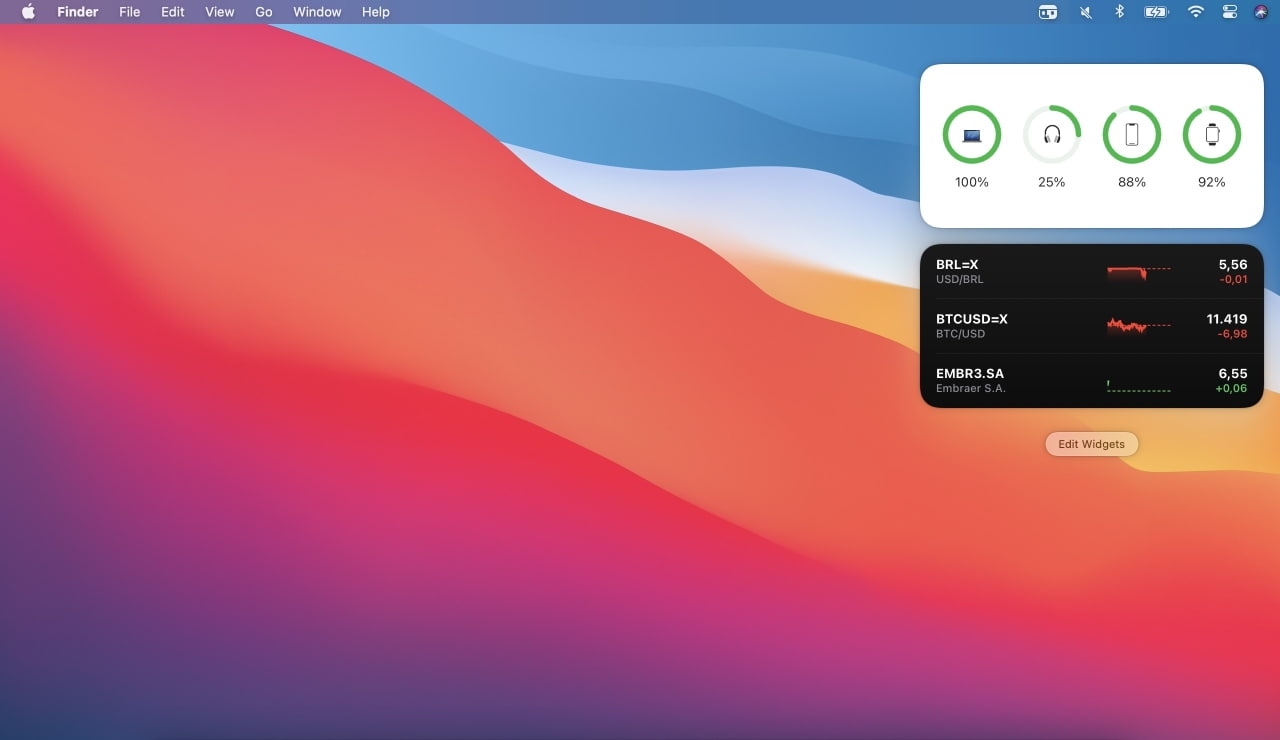This screenshot has width=1280, height=740.
Task: Activate Siri from the menu bar
Action: (x=1260, y=12)
